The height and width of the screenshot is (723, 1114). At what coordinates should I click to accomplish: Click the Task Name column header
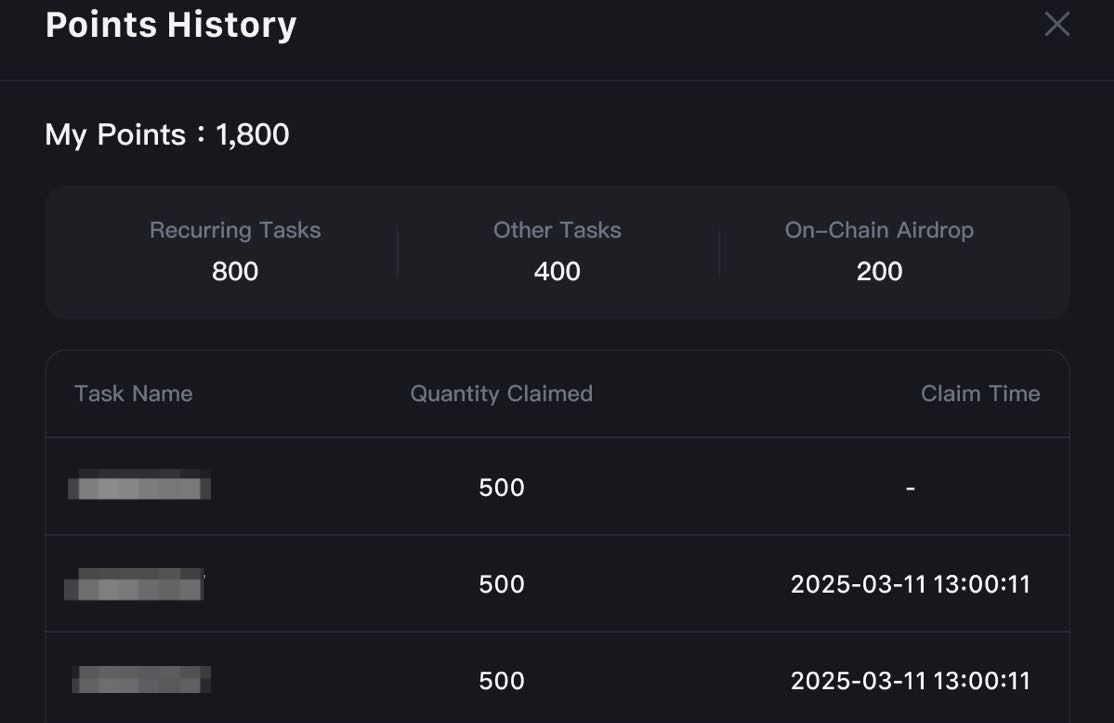coord(133,394)
